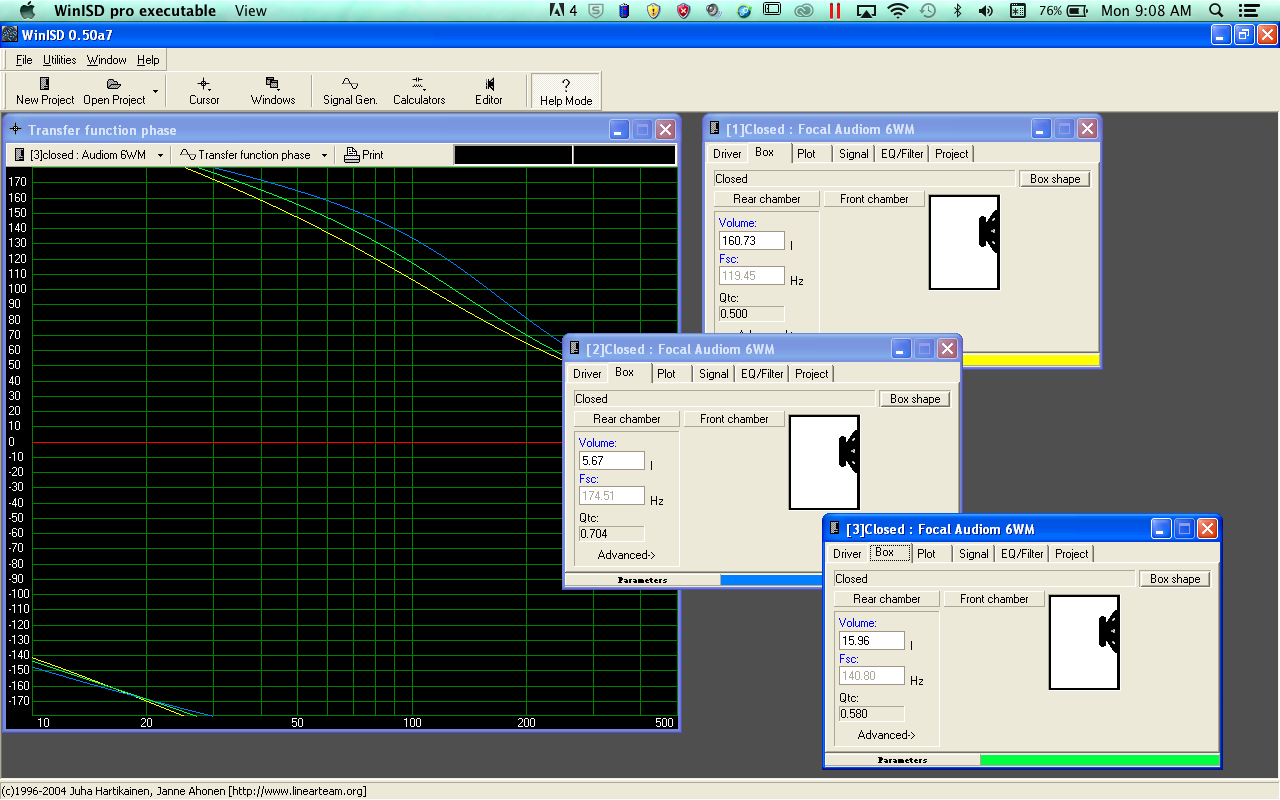Open the Apple menu
Screen dimensions: 1280x800
pyautogui.click(x=27, y=11)
